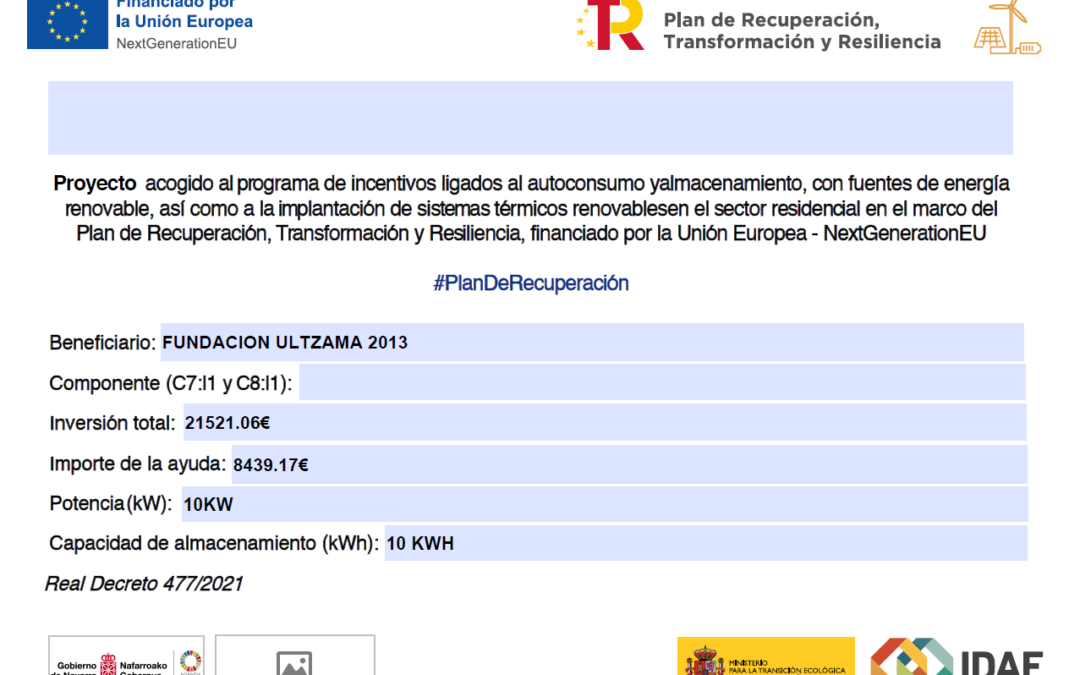The width and height of the screenshot is (1080, 675).
Task: Click the 'la Unión Europea' blue header text
Action: pyautogui.click(x=185, y=21)
